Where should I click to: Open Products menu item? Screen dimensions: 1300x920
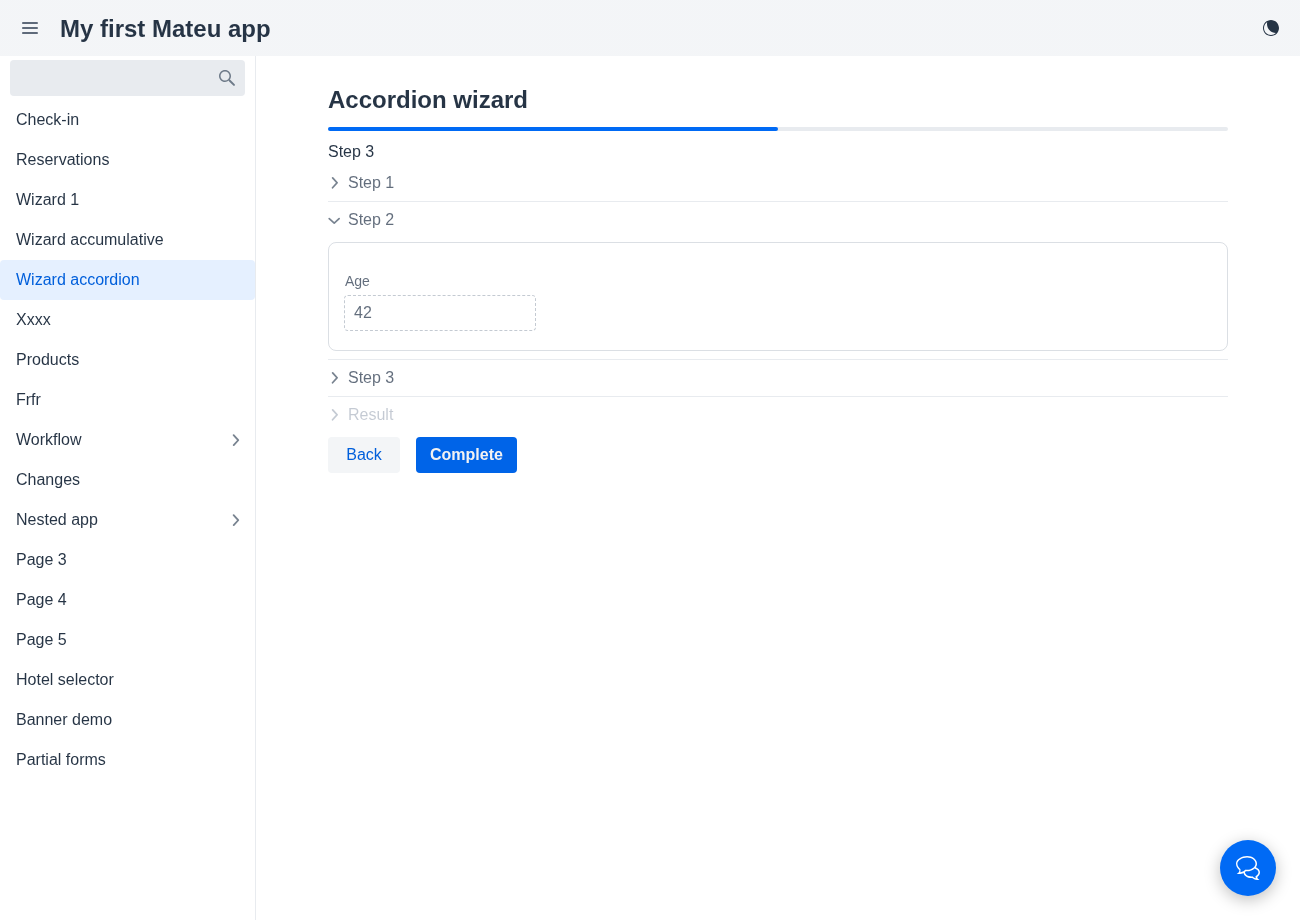(127, 360)
